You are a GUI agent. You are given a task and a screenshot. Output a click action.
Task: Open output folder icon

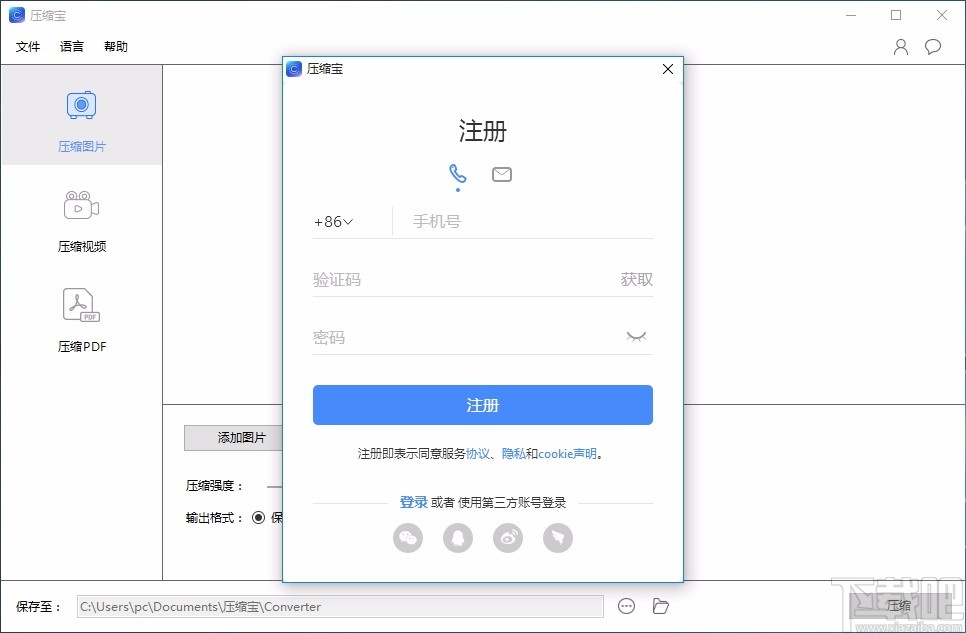(x=660, y=606)
